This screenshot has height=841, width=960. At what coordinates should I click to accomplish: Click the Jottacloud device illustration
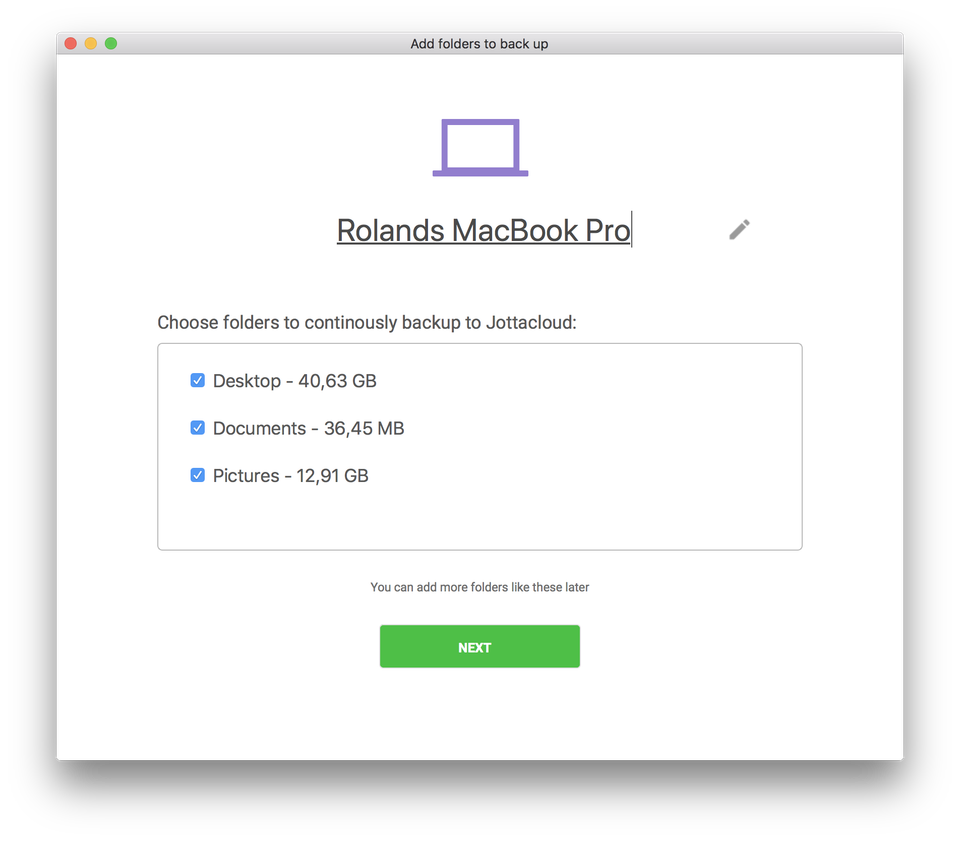[479, 146]
